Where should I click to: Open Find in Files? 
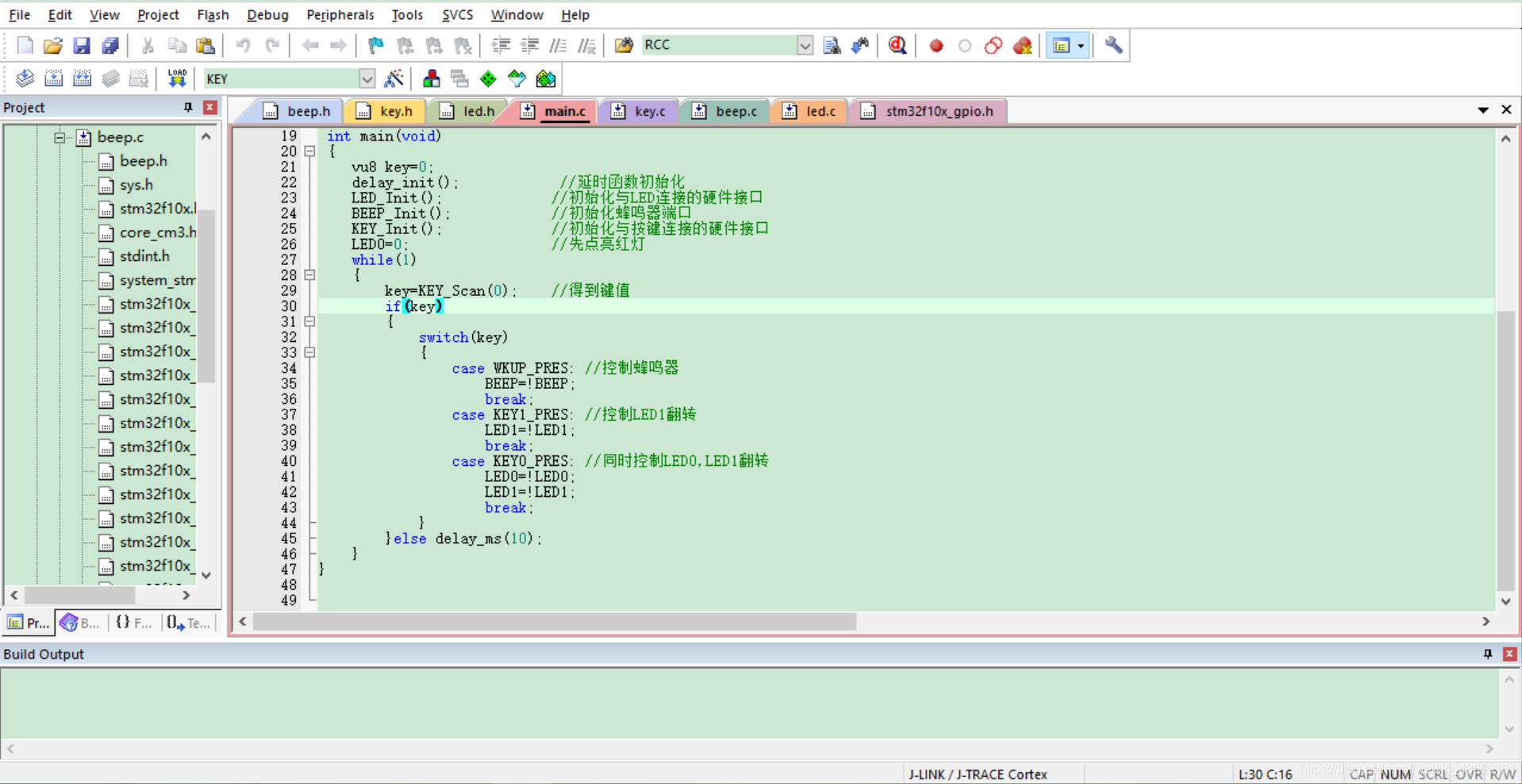click(625, 46)
